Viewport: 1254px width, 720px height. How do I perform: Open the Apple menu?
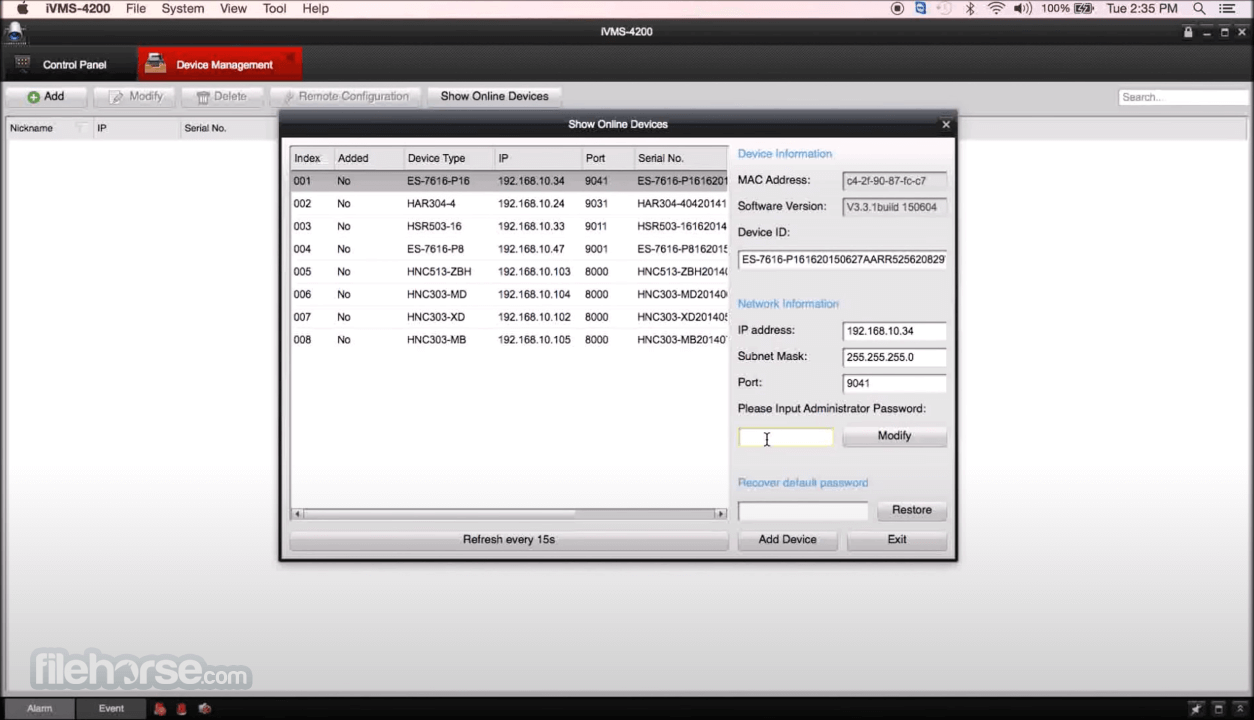click(22, 8)
